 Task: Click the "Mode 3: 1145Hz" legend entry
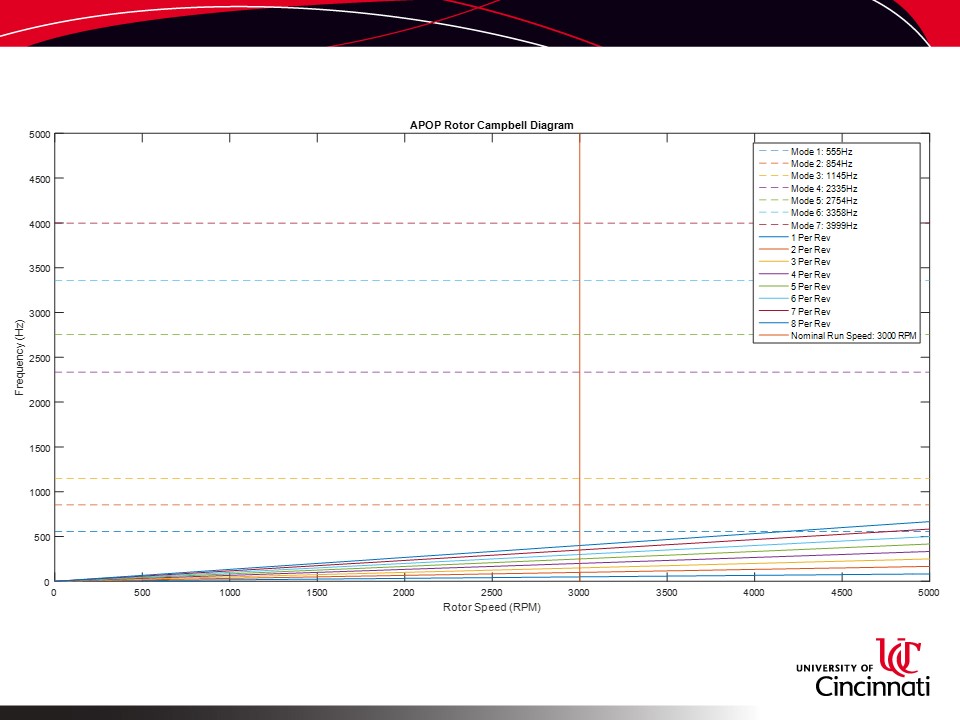(x=824, y=176)
